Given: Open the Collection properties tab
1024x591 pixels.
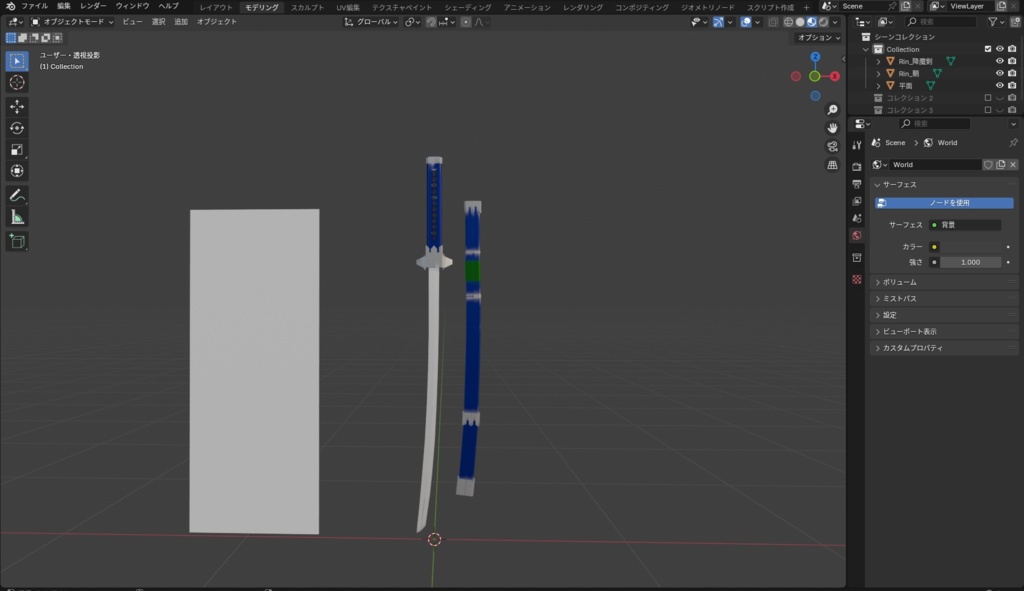Looking at the screenshot, I should (x=857, y=258).
